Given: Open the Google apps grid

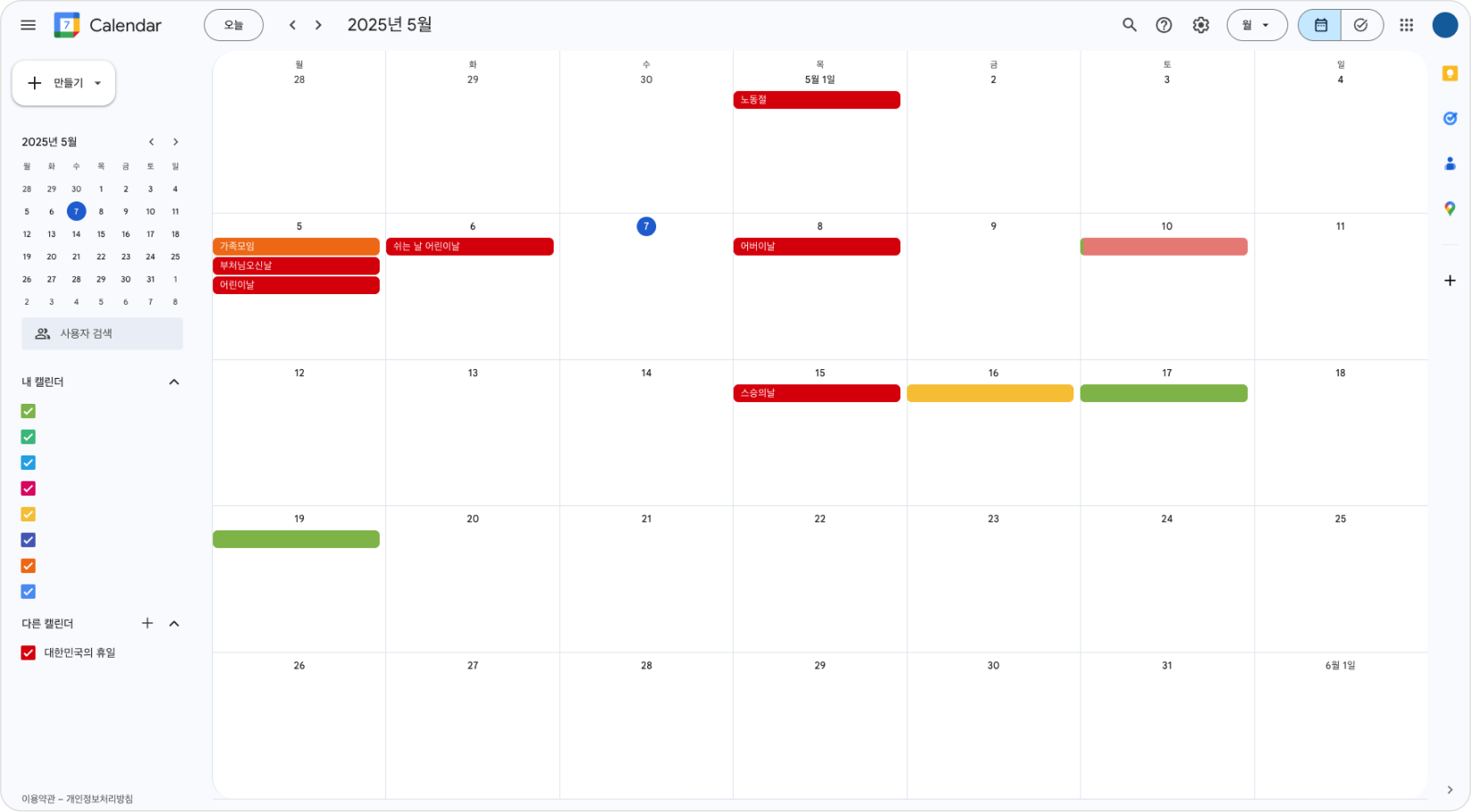Looking at the screenshot, I should pyautogui.click(x=1407, y=25).
